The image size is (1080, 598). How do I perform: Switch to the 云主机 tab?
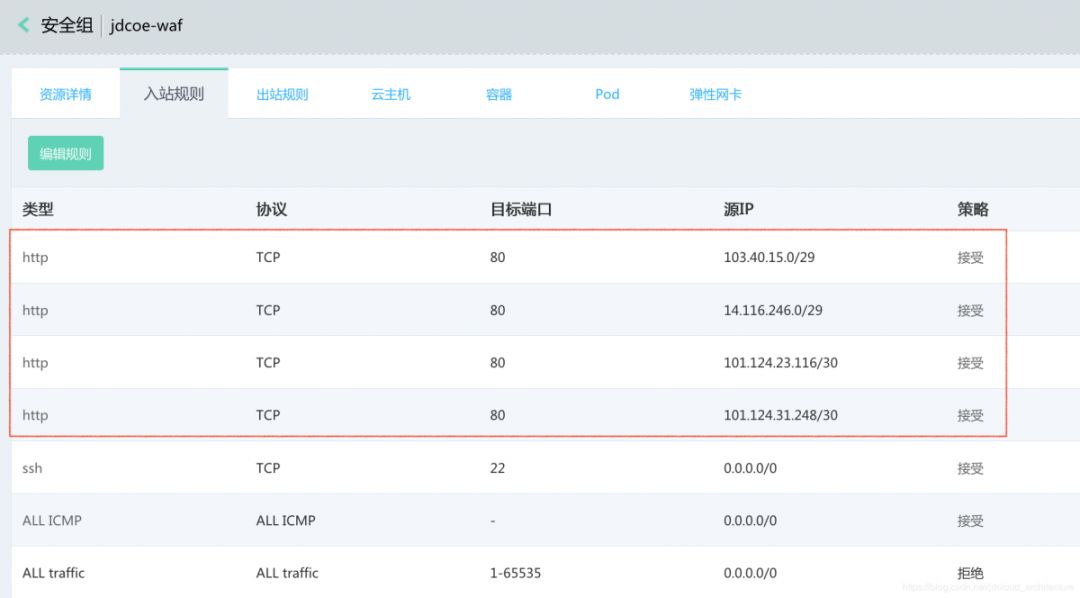point(389,93)
